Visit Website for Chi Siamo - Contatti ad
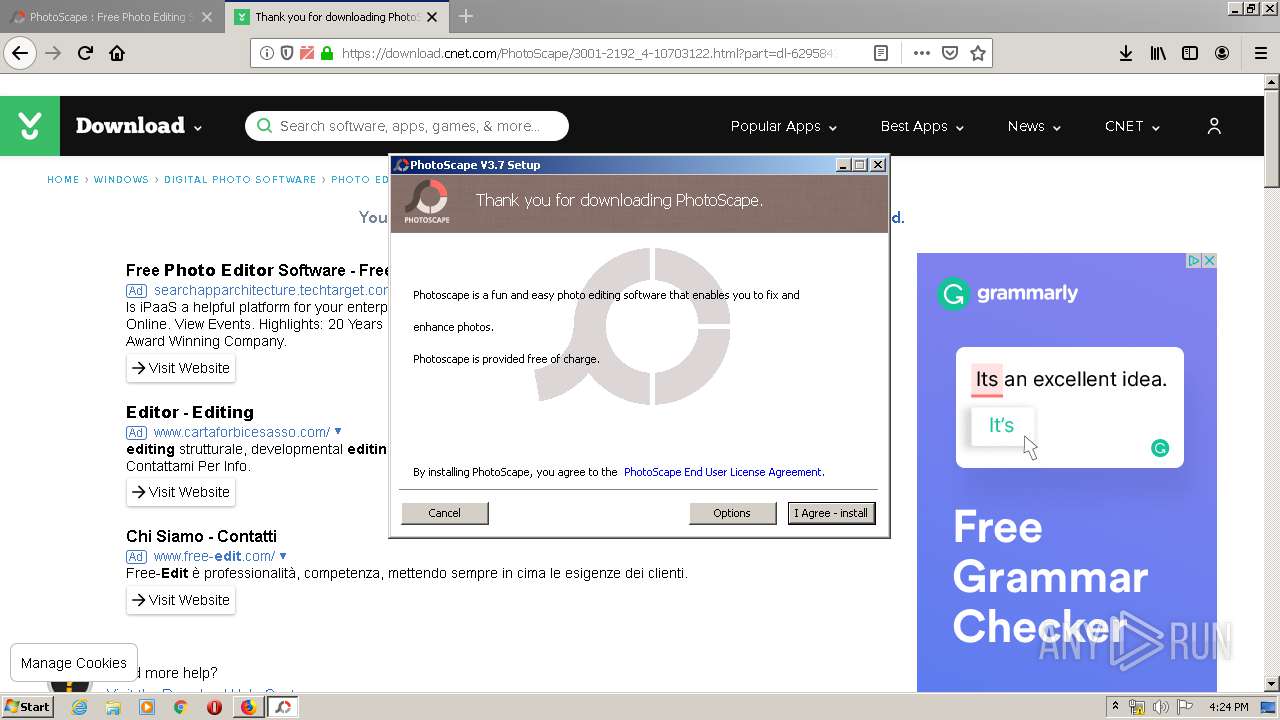Screen dimensions: 1280x720 coord(181,600)
